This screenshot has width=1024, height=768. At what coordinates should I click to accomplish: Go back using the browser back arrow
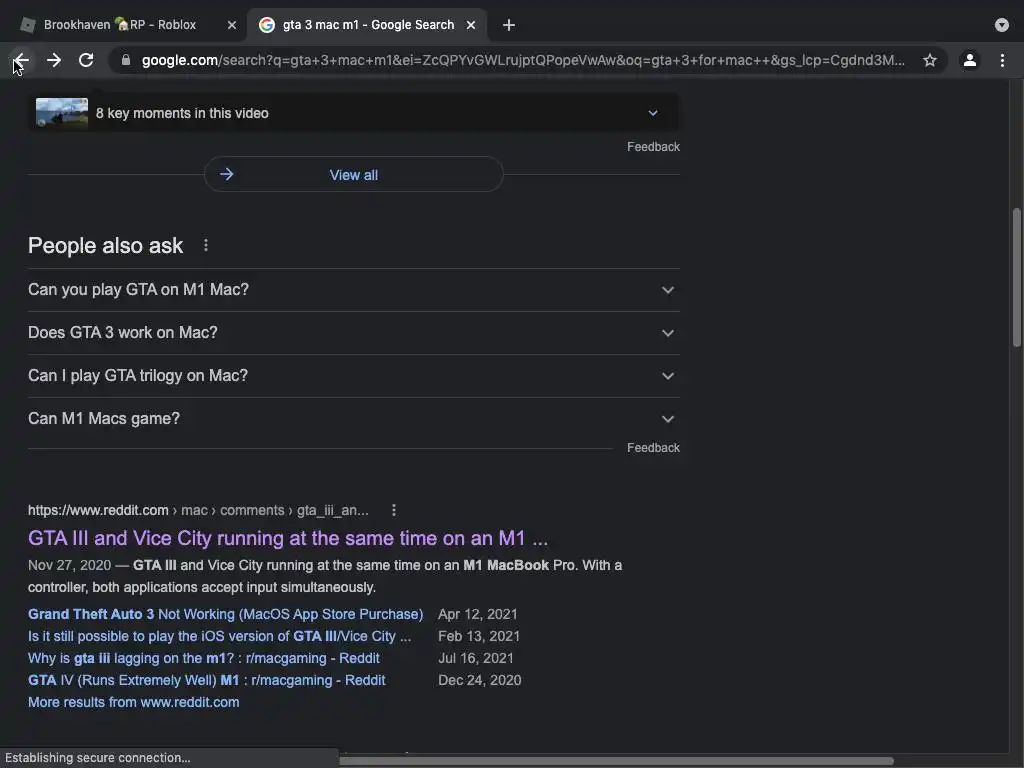[x=21, y=61]
